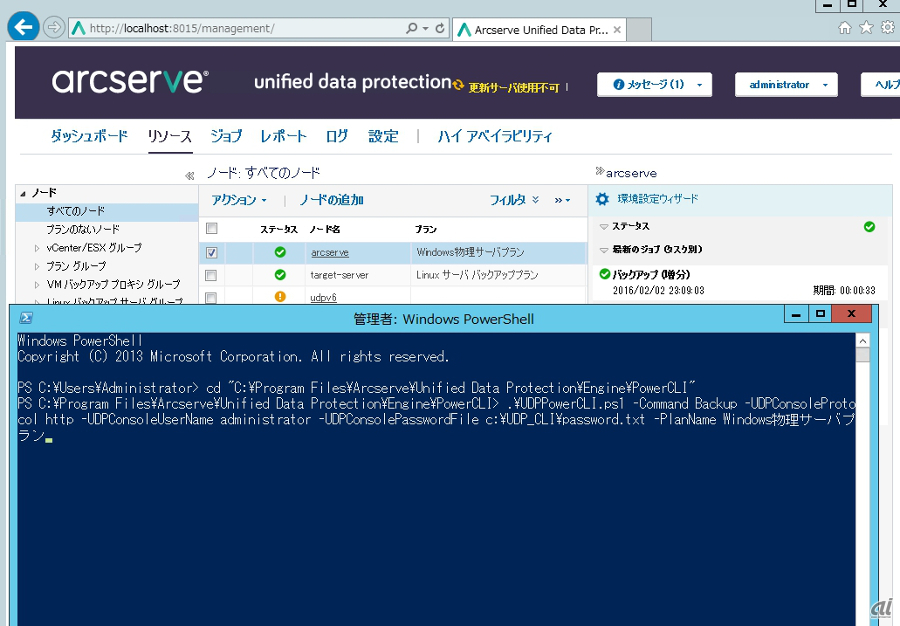Image resolution: width=900 pixels, height=626 pixels.
Task: Uncheck the arcserve node checkbox
Action: click(212, 252)
